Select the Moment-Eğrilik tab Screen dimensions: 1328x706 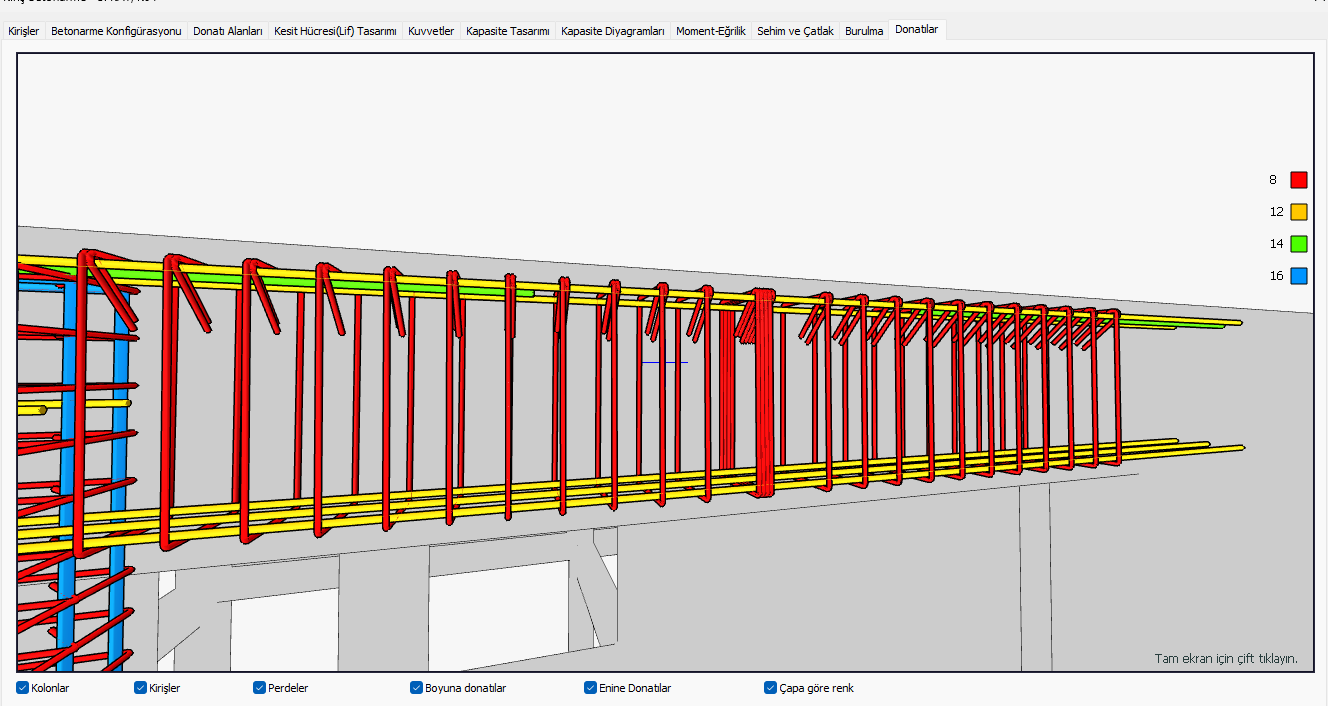click(711, 31)
